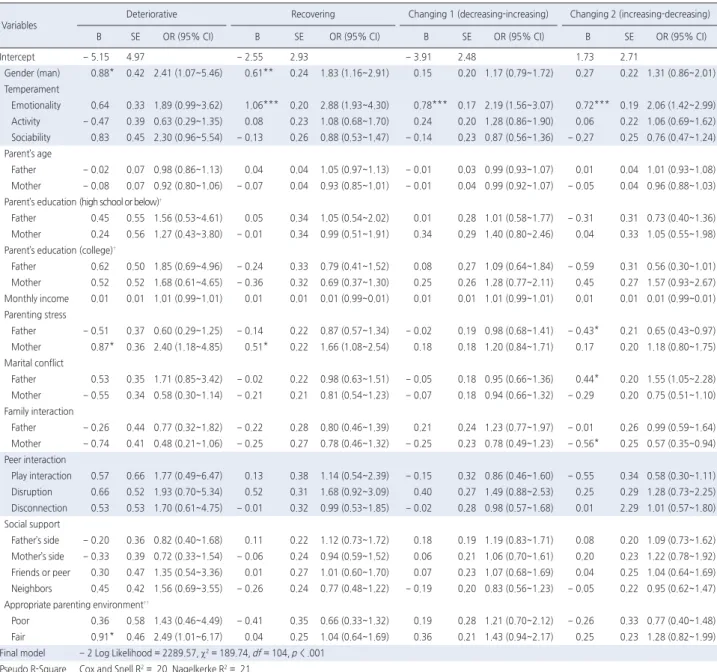
Task: Select the 'Social support' section label
Action: (x=32, y=524)
